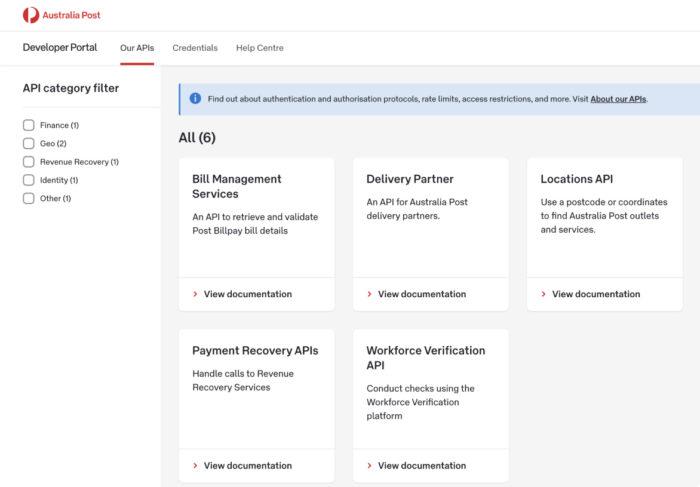Tick the Finance category checkbox

29,125
